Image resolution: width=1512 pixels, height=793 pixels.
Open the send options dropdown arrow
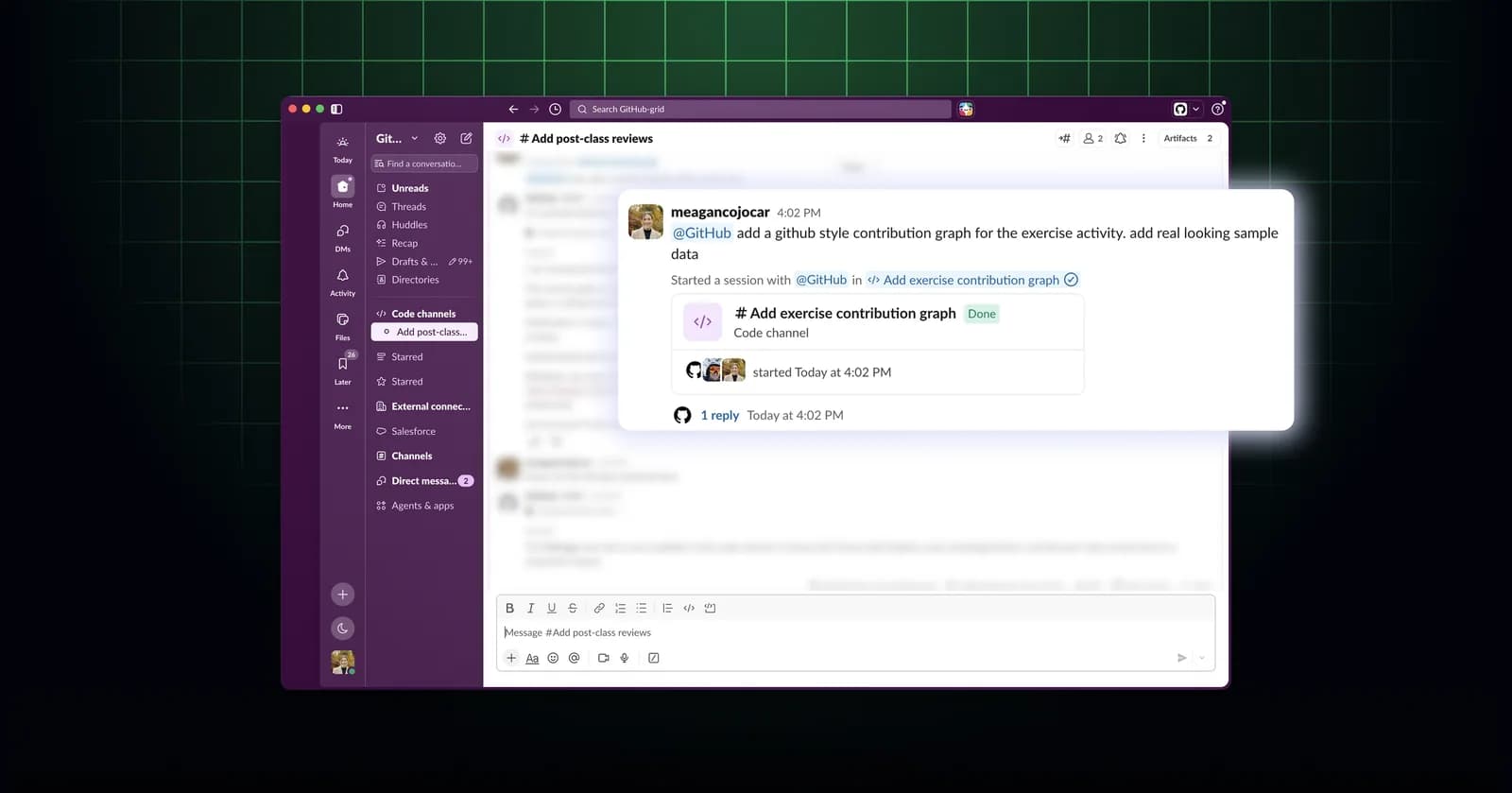[x=1202, y=658]
